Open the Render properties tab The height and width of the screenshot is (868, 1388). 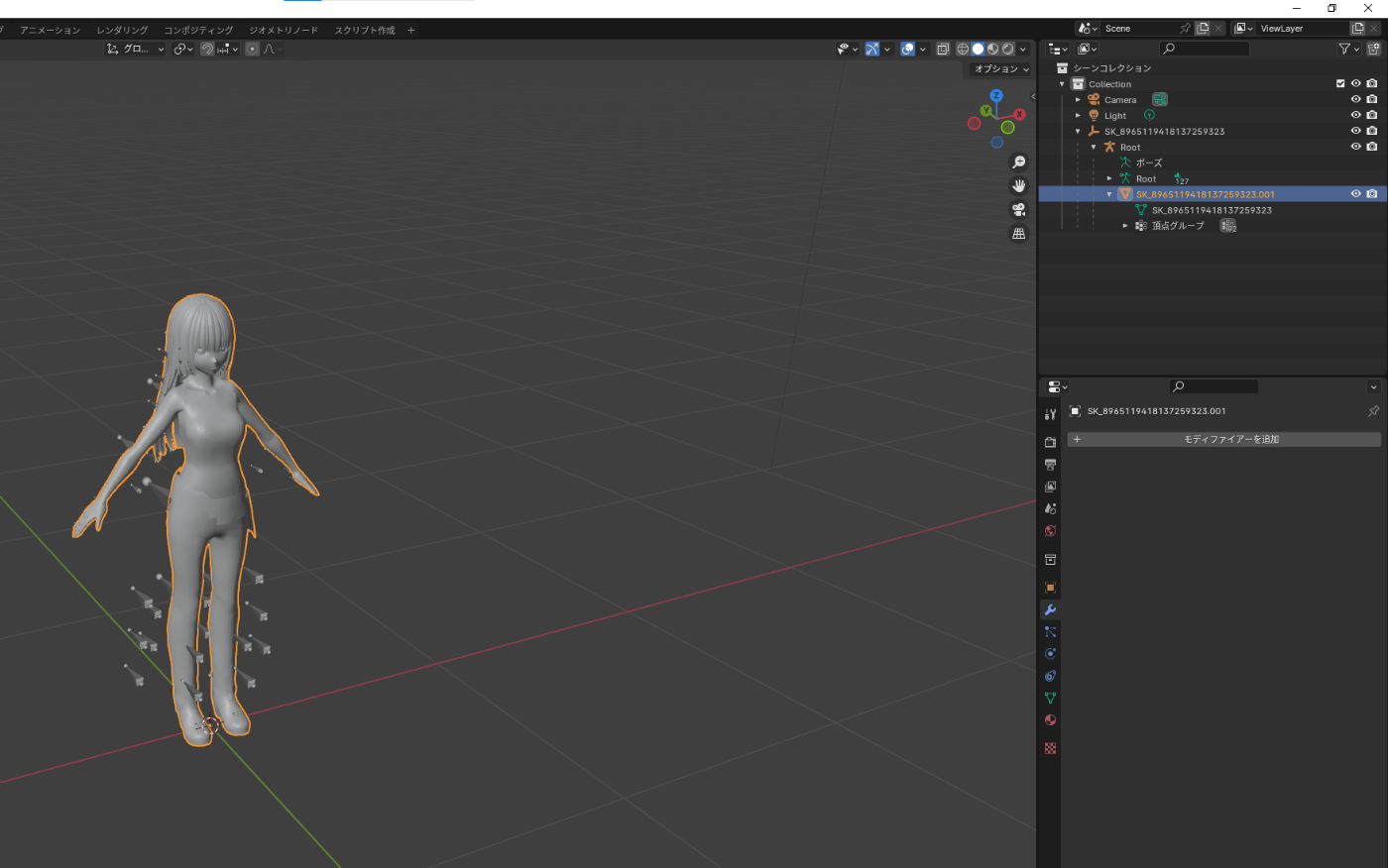(1050, 442)
